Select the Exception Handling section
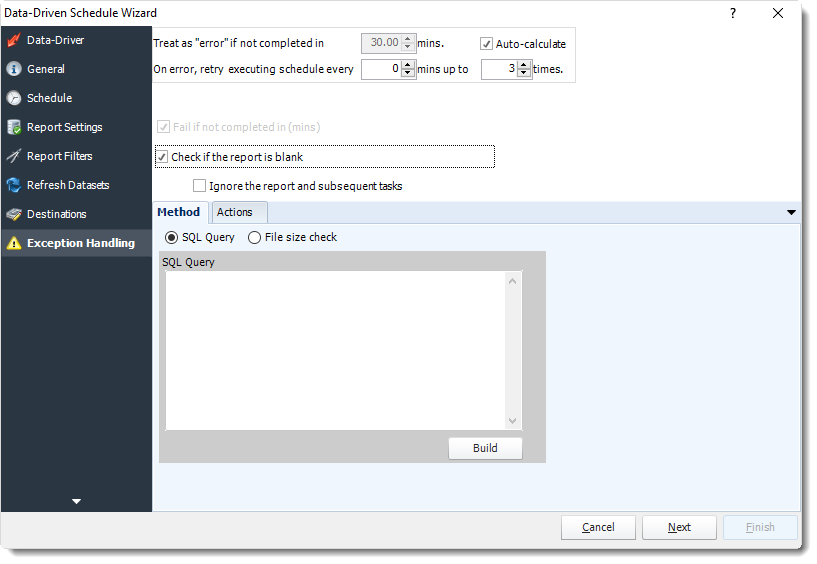Image resolution: width=817 pixels, height=564 pixels. (77, 243)
